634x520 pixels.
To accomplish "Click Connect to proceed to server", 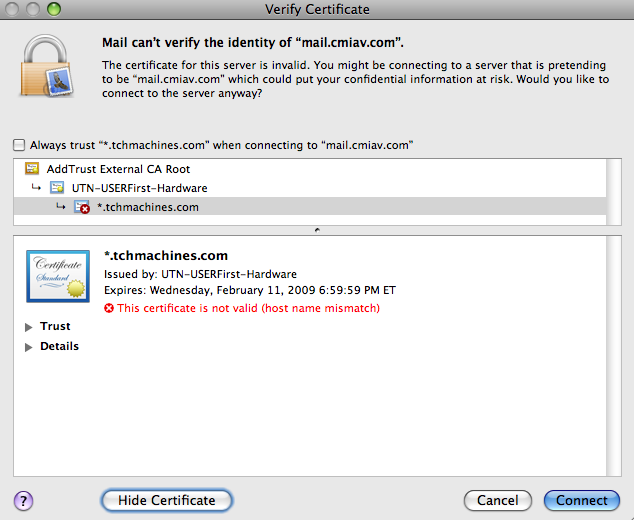I will click(581, 500).
